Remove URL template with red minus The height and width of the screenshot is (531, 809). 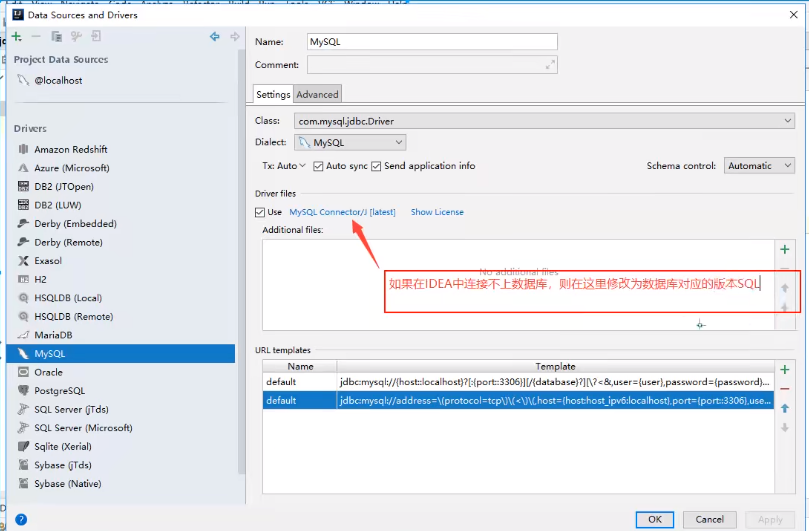[785, 389]
